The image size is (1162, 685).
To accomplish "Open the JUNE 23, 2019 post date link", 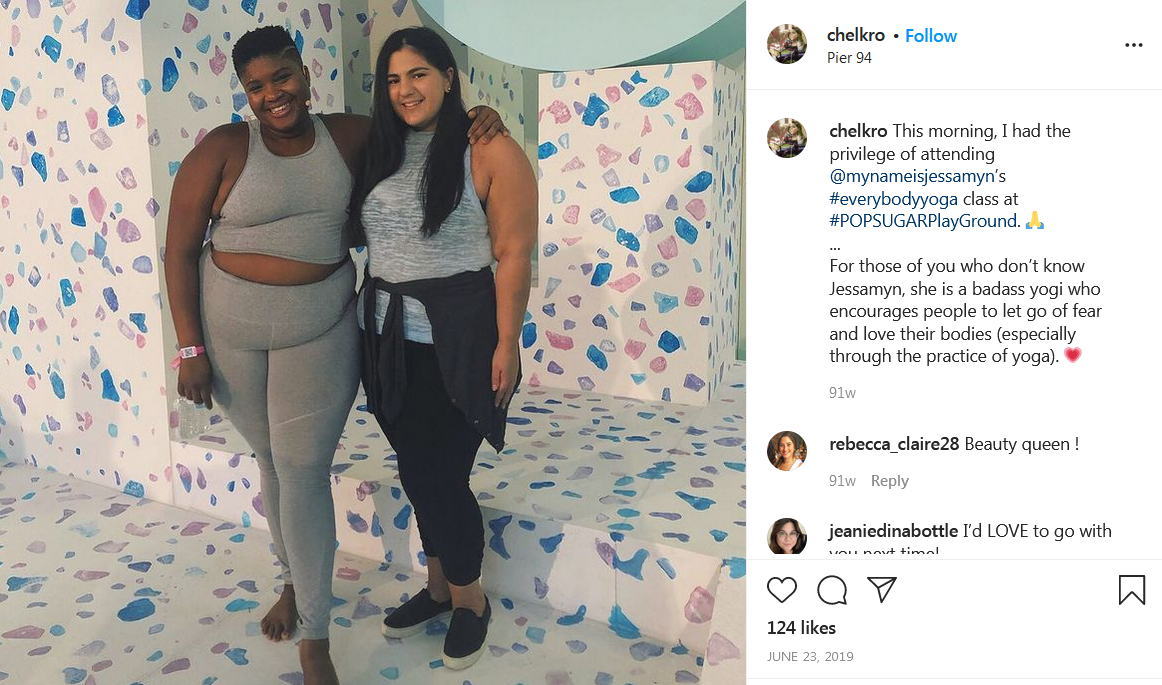I will [x=810, y=656].
